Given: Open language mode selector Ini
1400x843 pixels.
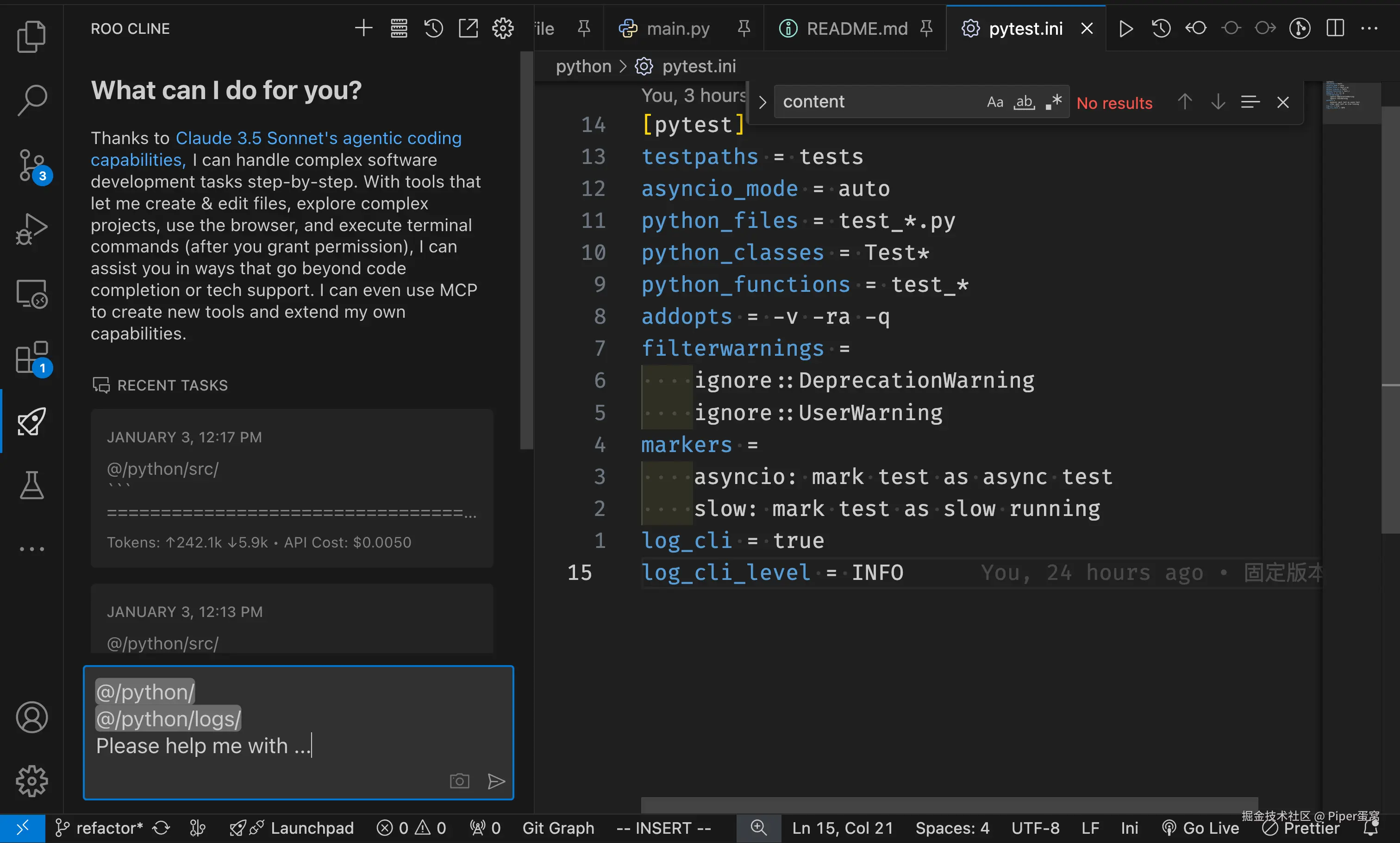Looking at the screenshot, I should tap(1129, 828).
